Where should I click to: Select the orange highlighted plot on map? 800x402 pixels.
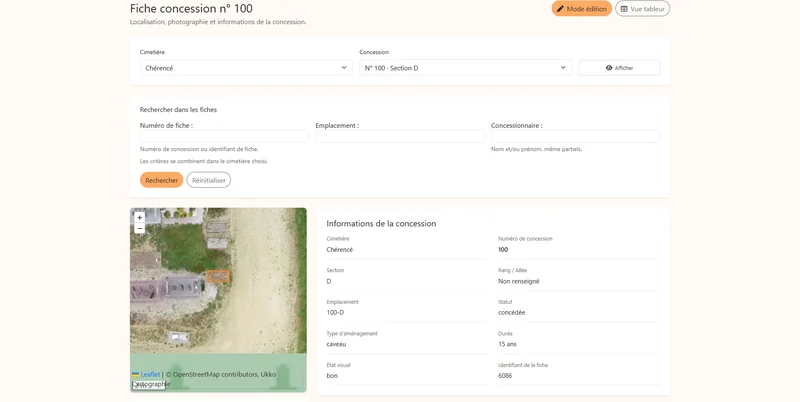coord(218,277)
